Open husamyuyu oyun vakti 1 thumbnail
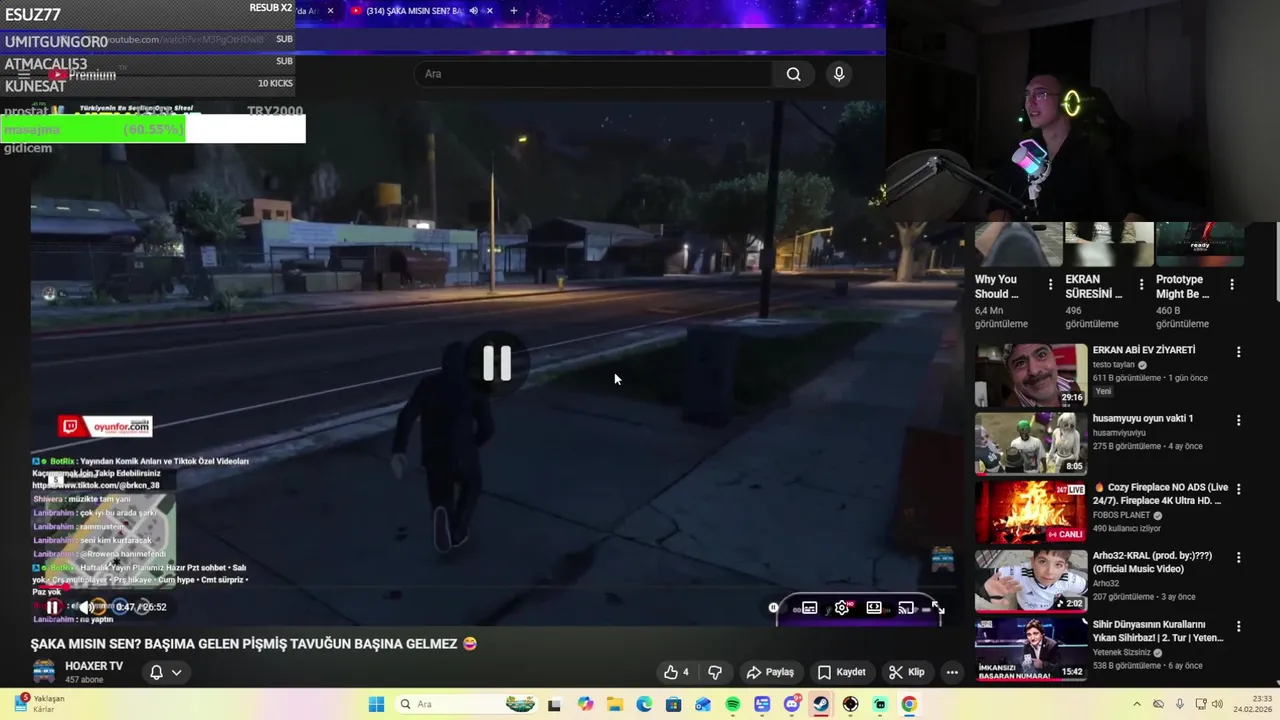Screen dimensions: 1280x720 (1031, 444)
